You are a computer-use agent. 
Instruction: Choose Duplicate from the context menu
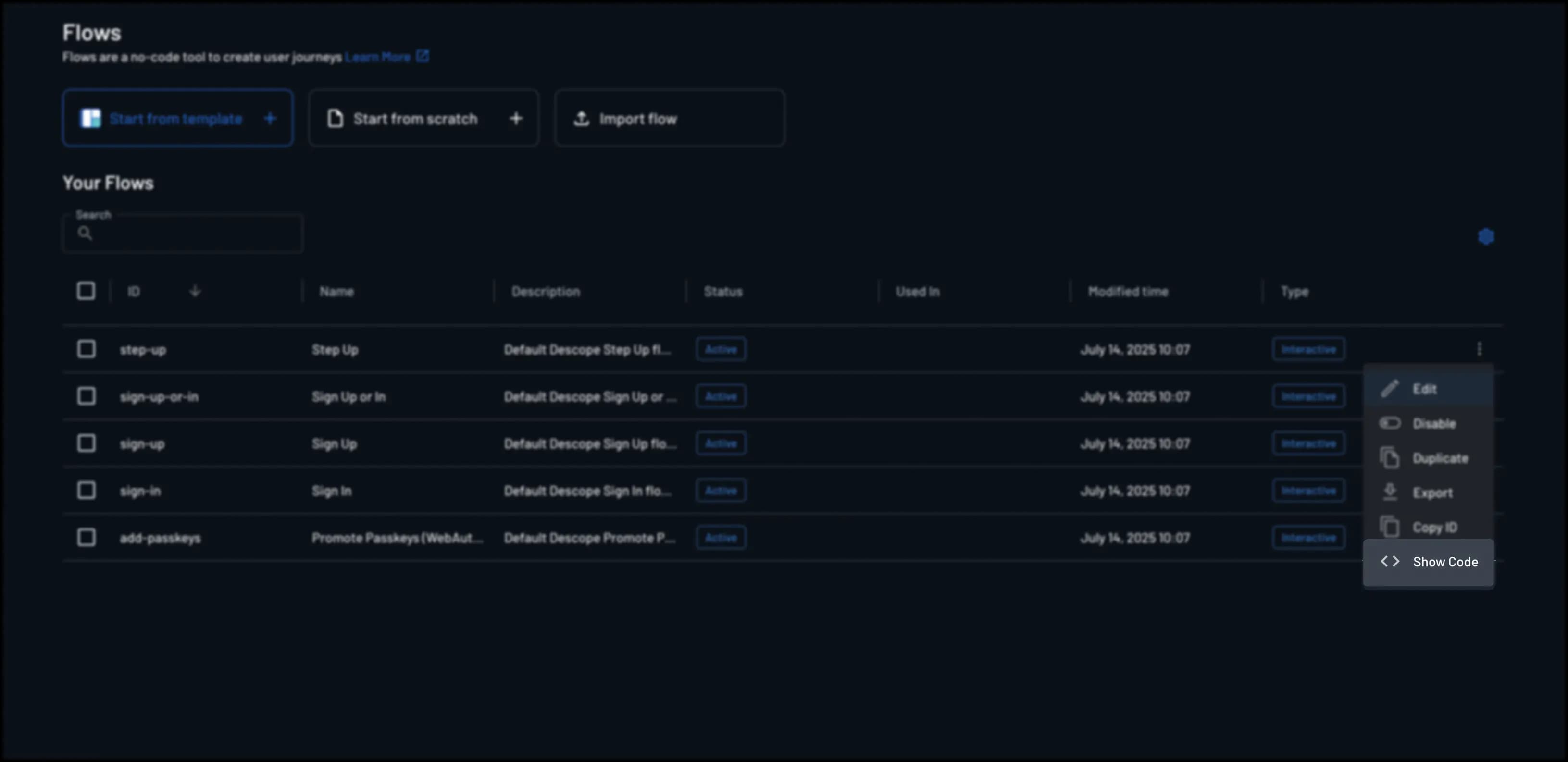tap(1439, 458)
